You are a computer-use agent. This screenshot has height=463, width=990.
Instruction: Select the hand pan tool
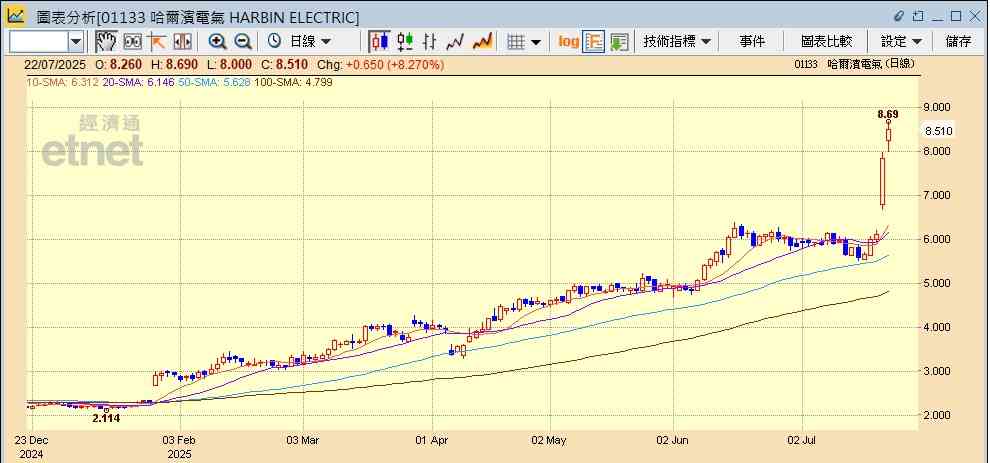point(106,42)
